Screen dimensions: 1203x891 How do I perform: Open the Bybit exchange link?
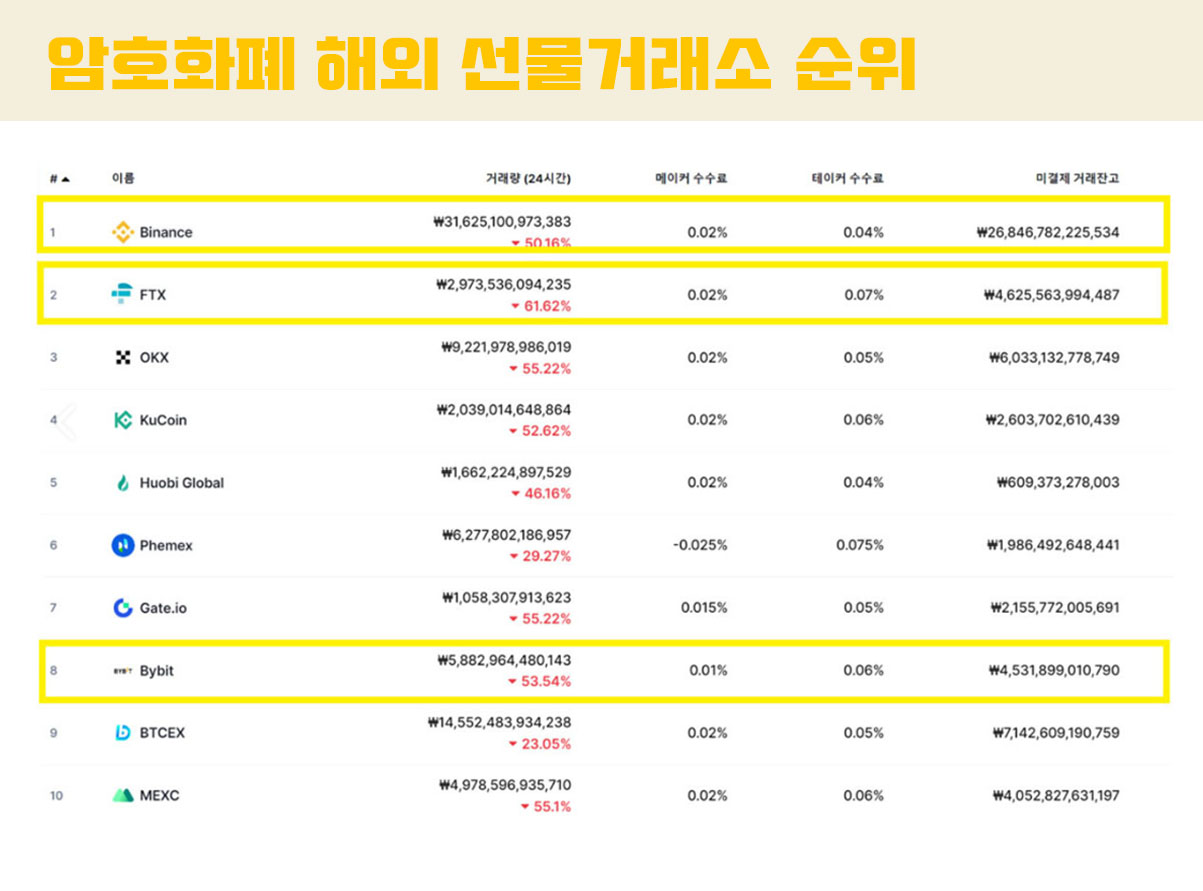pos(157,671)
